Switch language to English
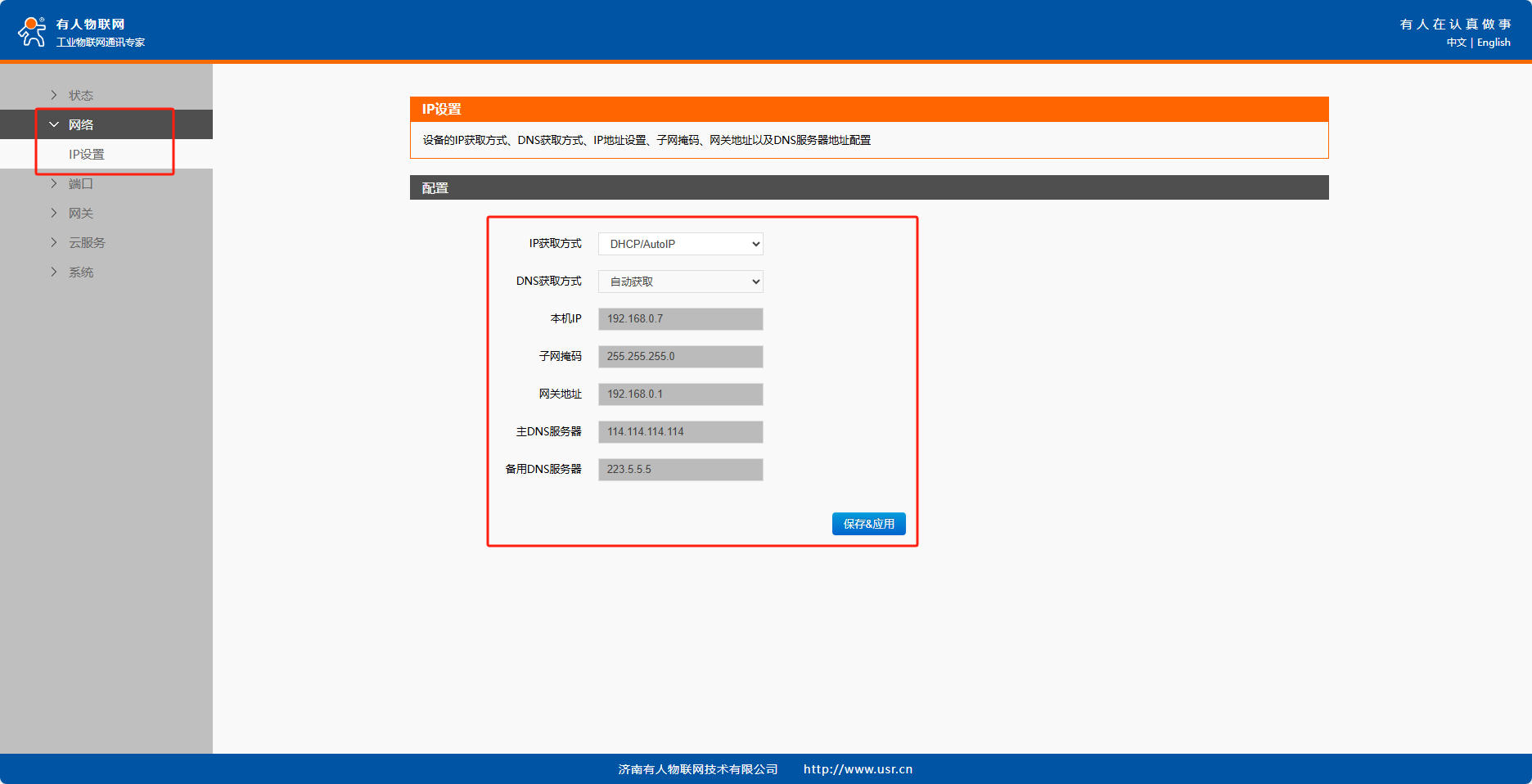The width and height of the screenshot is (1532, 784). click(1494, 43)
